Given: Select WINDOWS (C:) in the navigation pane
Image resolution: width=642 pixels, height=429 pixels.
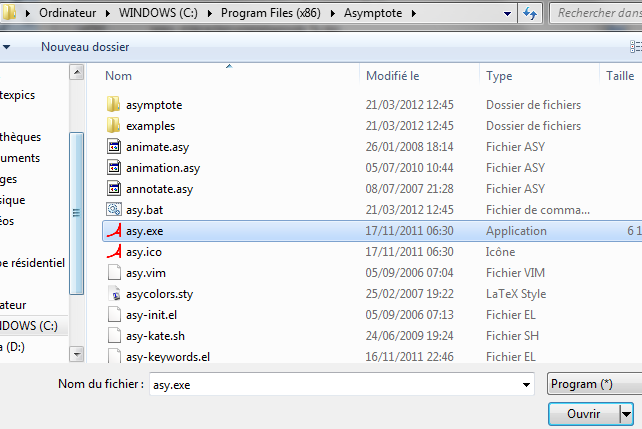Looking at the screenshot, I should coord(29,326).
